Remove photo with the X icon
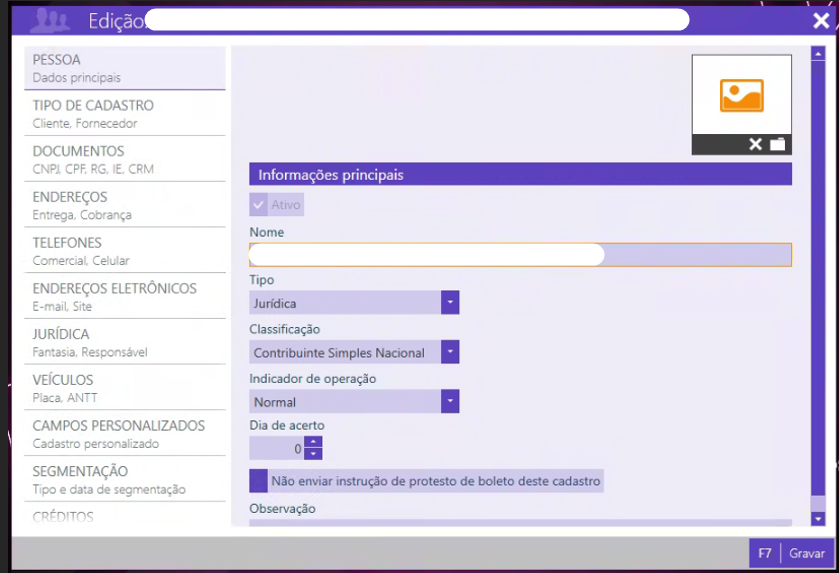 pyautogui.click(x=756, y=145)
